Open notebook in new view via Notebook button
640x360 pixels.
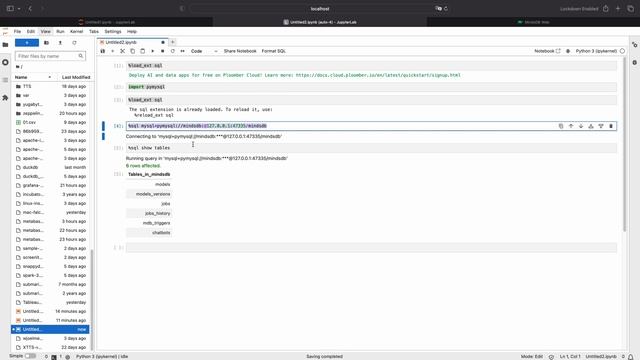click(547, 51)
